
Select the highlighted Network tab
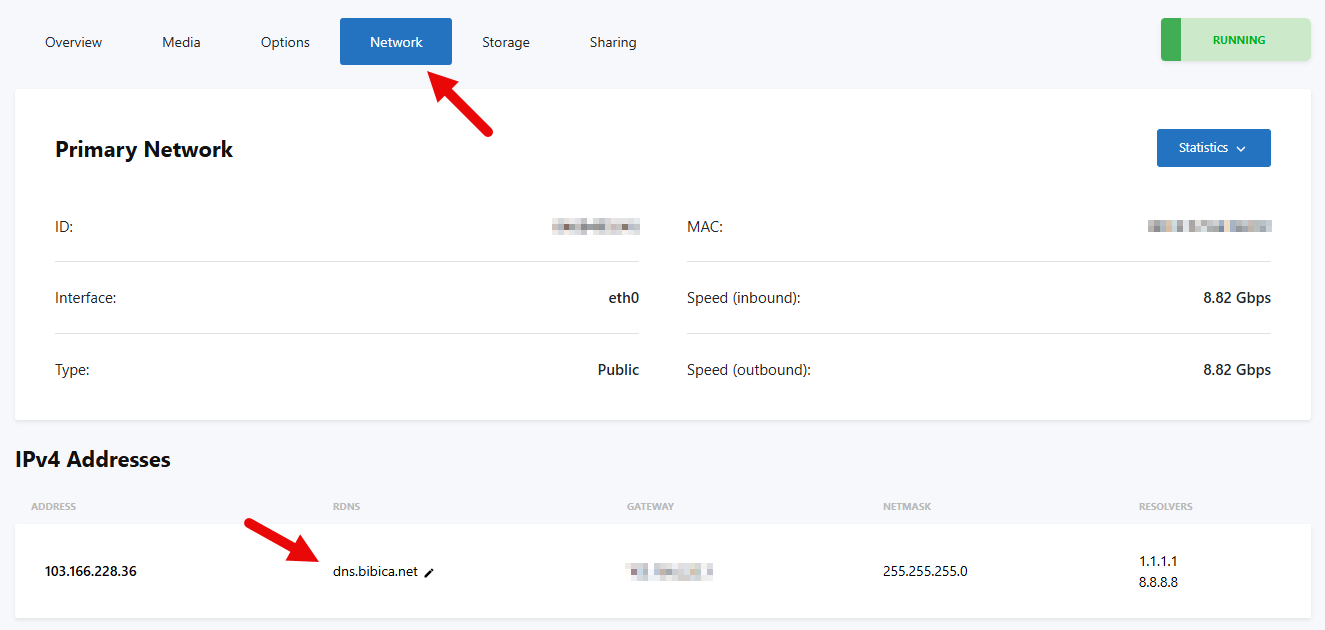tap(396, 42)
